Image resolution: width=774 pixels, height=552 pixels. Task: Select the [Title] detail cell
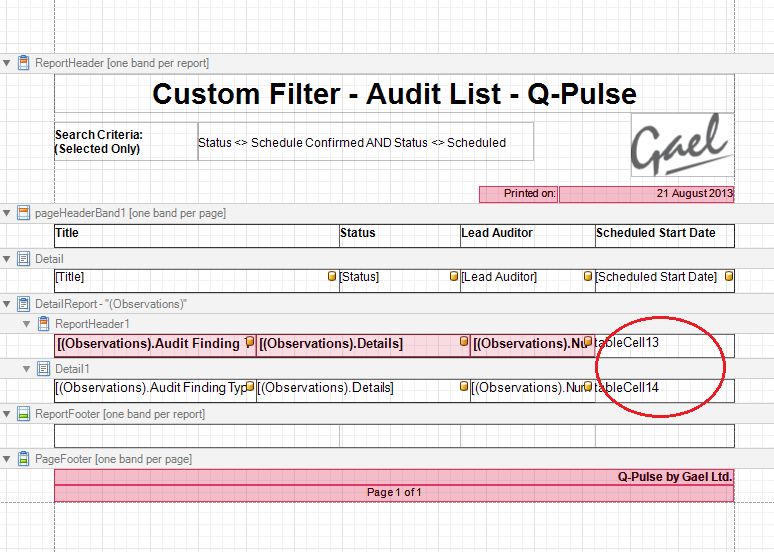(197, 281)
